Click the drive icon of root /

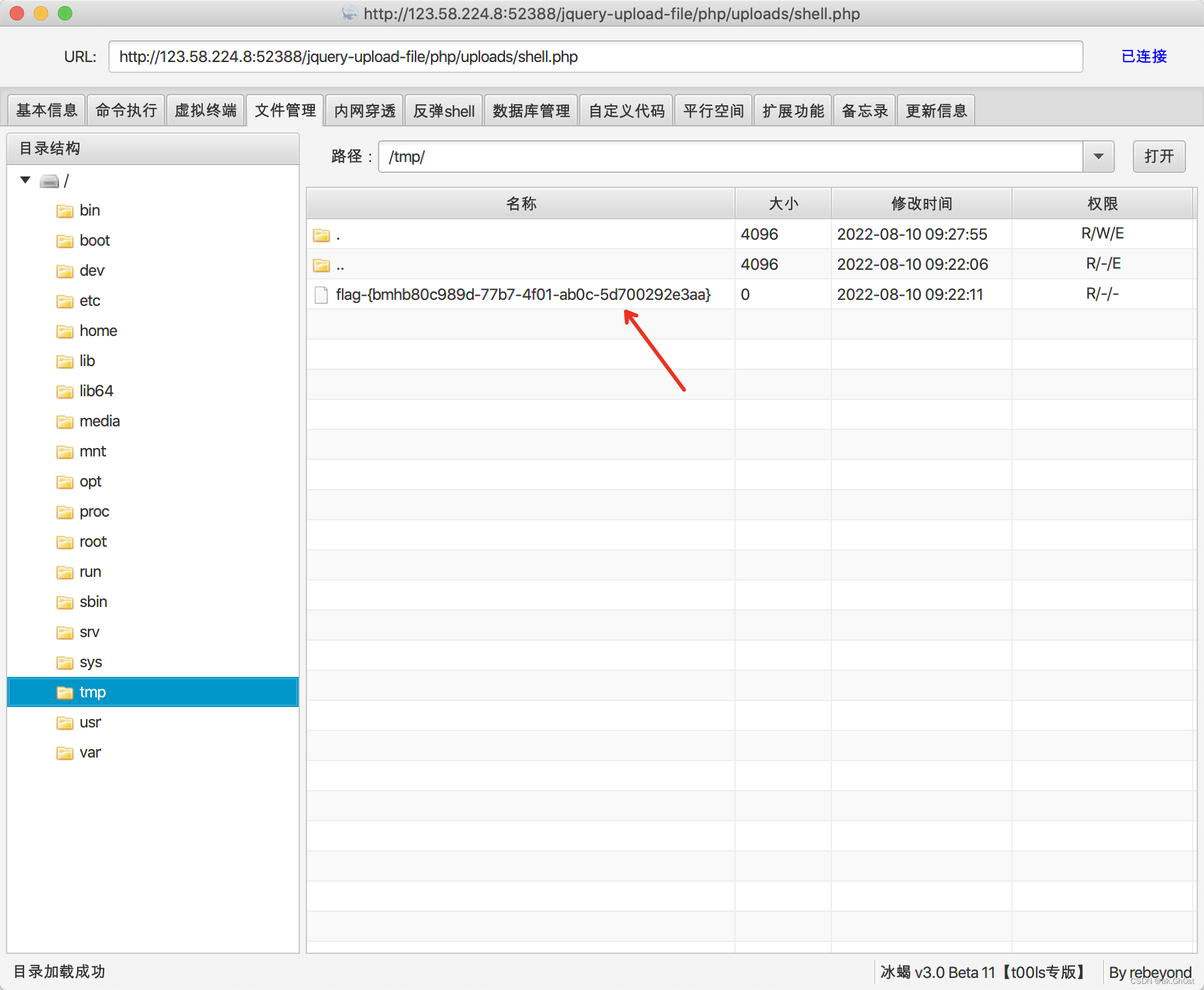pyautogui.click(x=49, y=181)
